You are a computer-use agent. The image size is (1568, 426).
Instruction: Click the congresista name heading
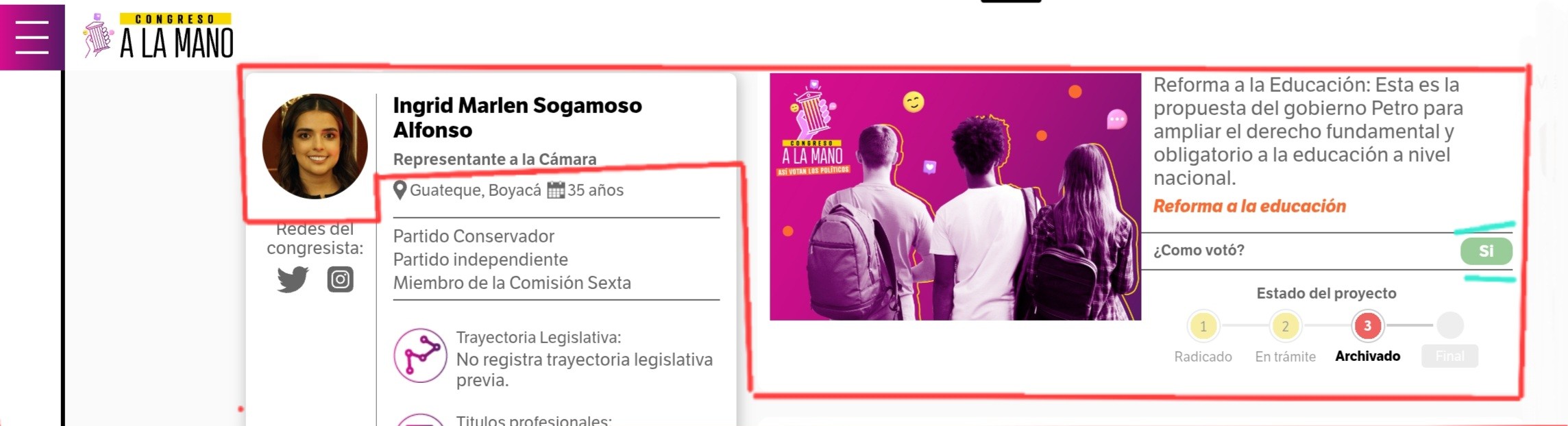(x=517, y=118)
